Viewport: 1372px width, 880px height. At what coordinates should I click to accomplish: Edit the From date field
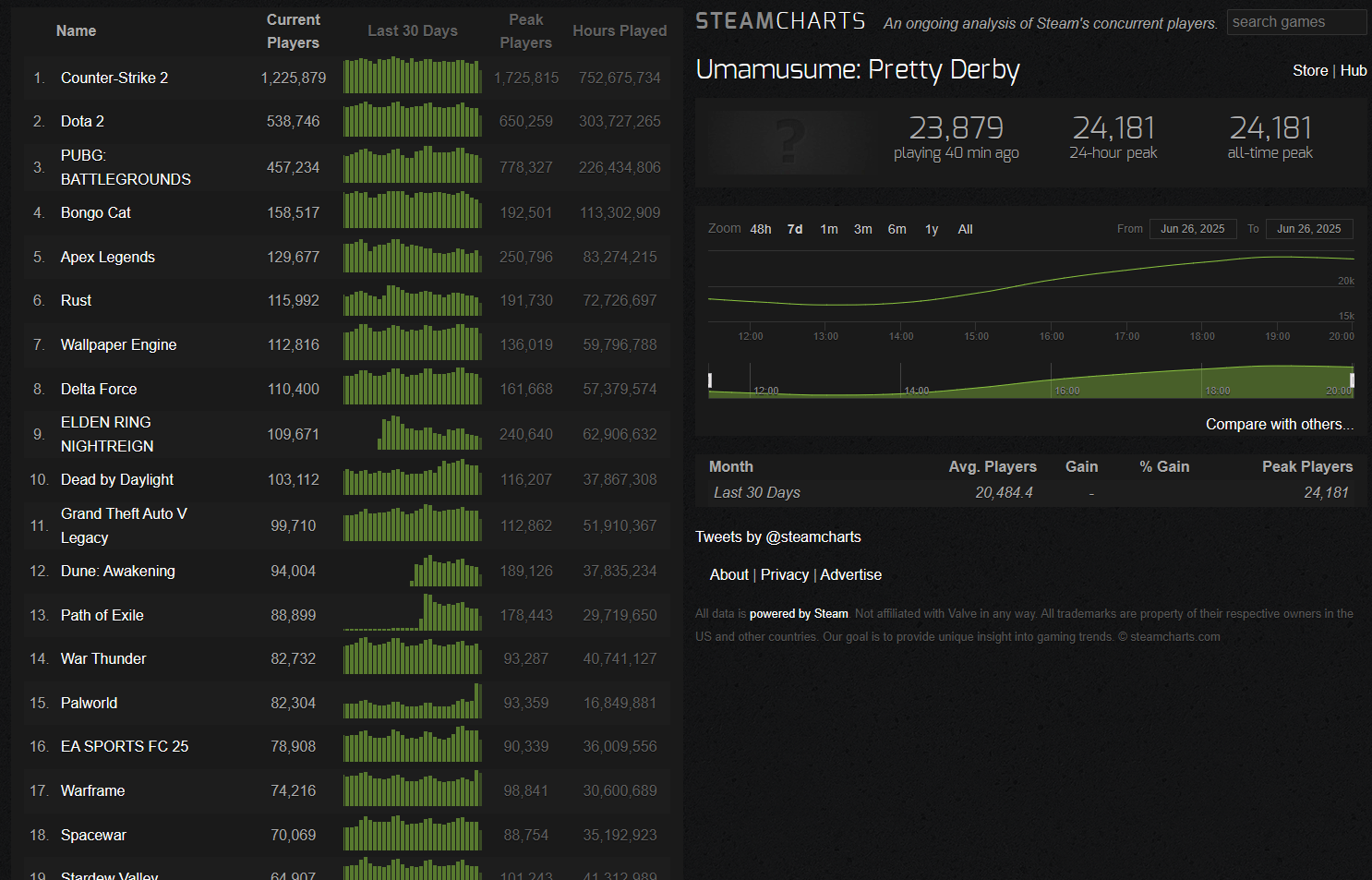1193,229
